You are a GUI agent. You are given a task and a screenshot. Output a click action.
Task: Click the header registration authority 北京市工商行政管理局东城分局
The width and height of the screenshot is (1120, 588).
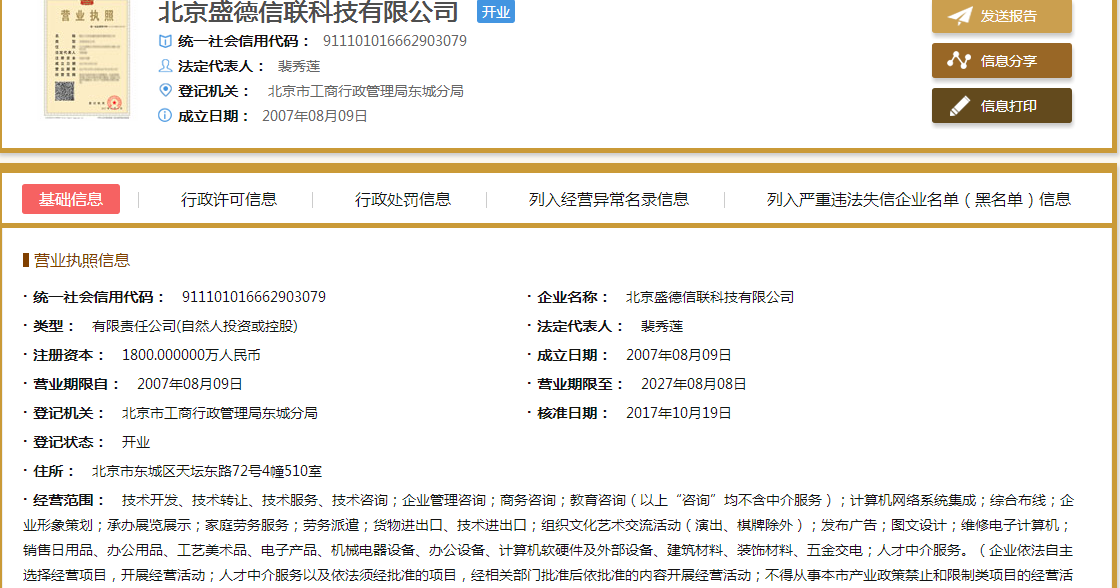click(366, 91)
